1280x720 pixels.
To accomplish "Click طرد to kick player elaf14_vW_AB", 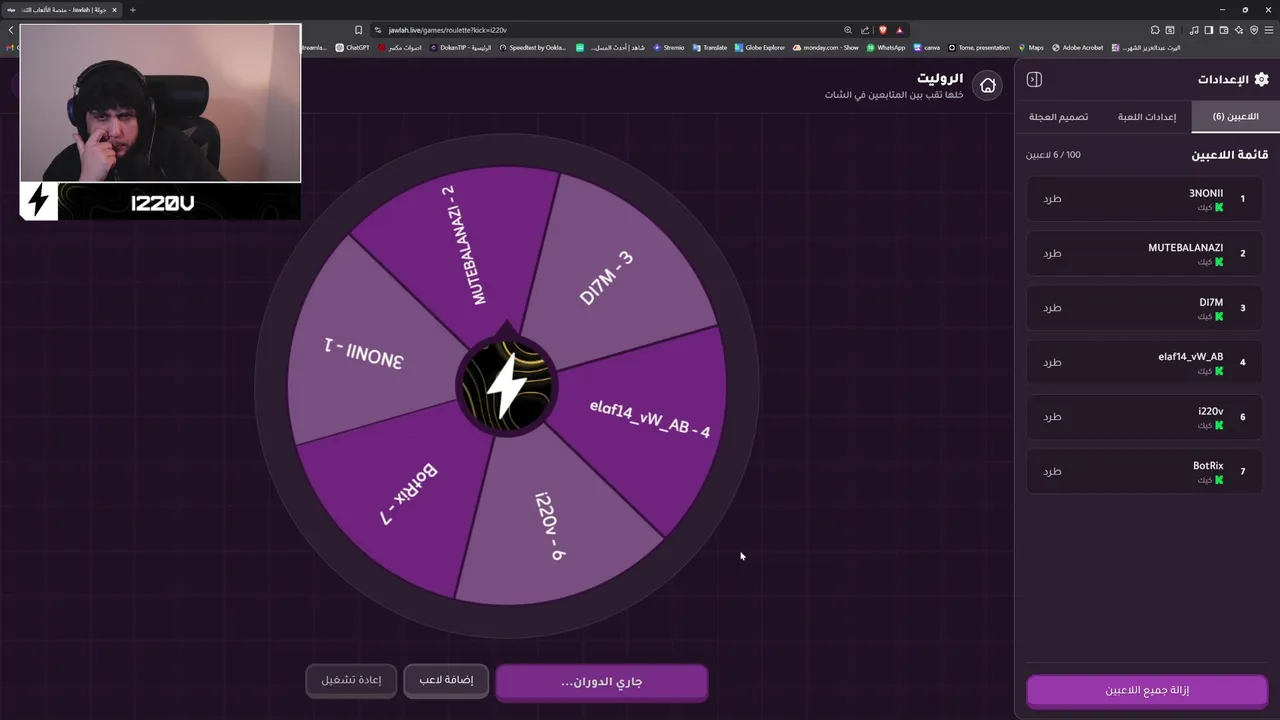I will (1052, 362).
